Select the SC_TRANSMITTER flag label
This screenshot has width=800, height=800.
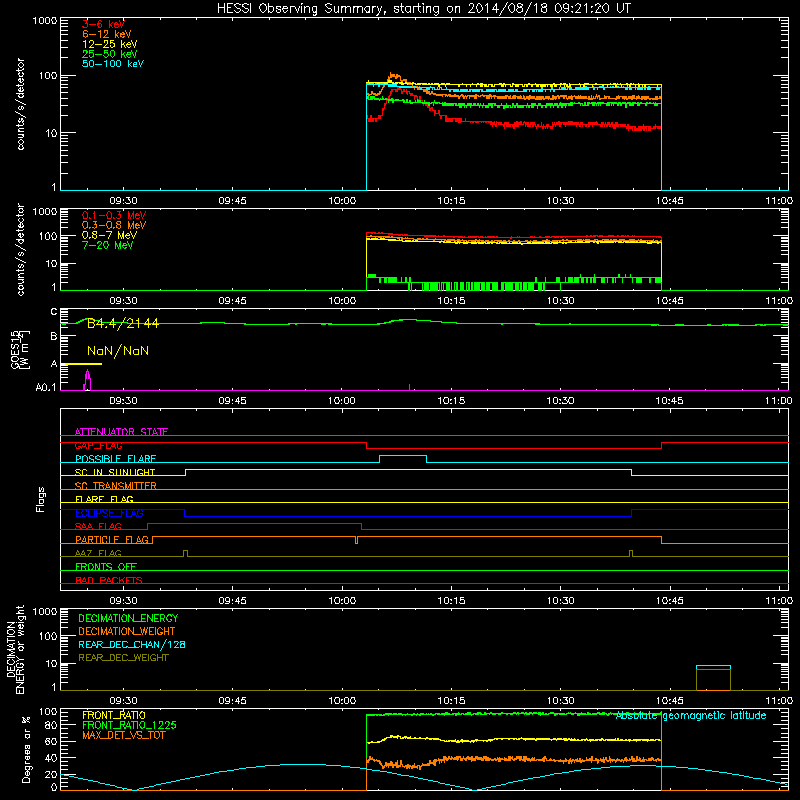(116, 486)
